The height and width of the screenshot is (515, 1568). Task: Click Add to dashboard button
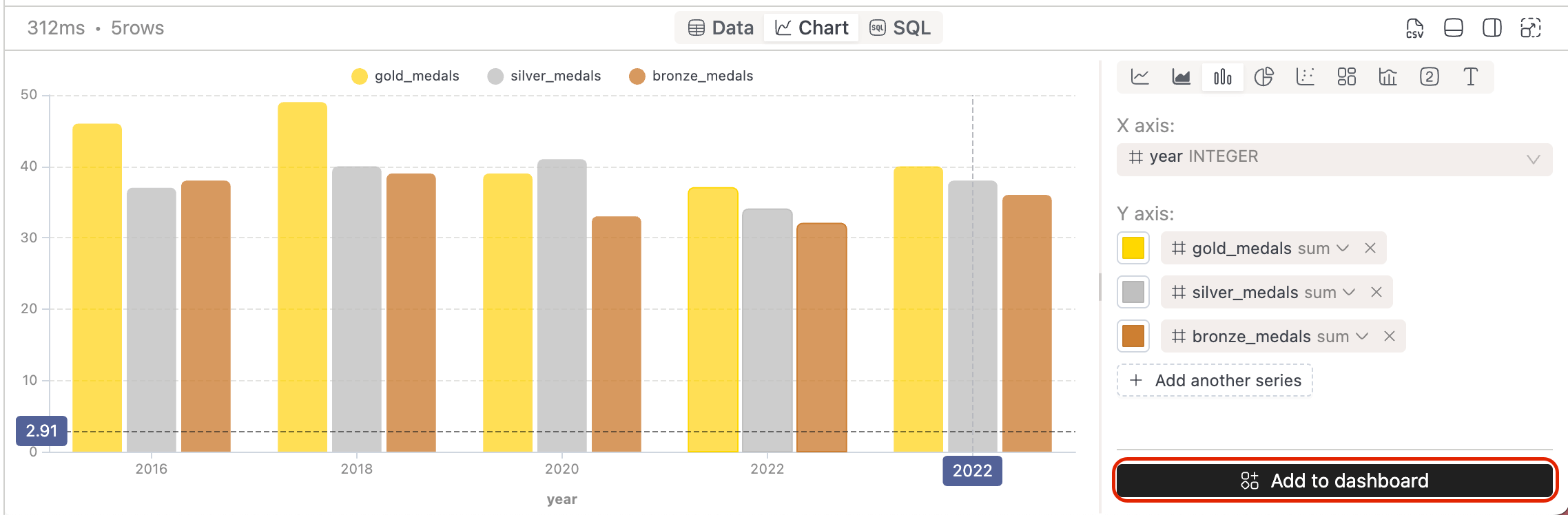pyautogui.click(x=1334, y=481)
